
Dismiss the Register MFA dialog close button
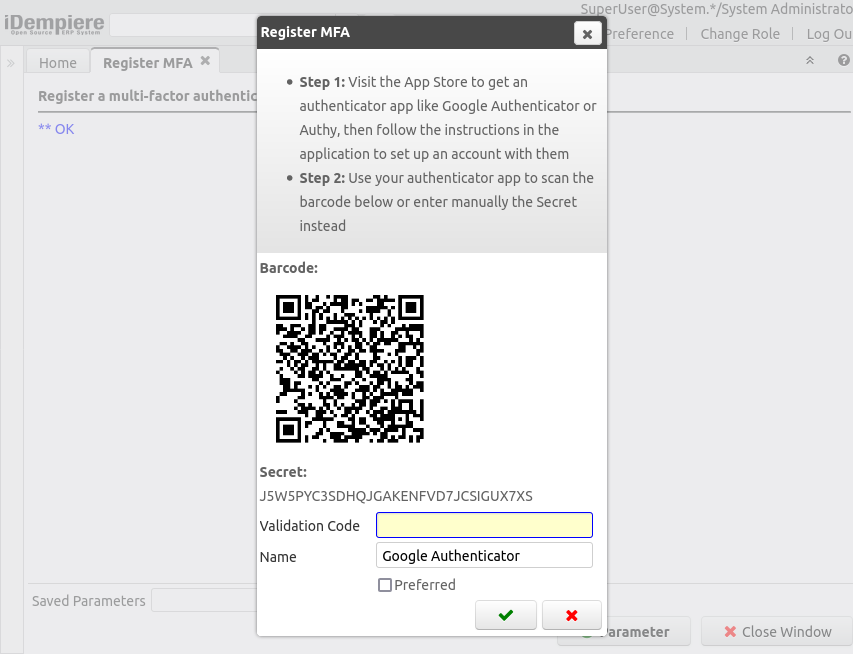(587, 33)
